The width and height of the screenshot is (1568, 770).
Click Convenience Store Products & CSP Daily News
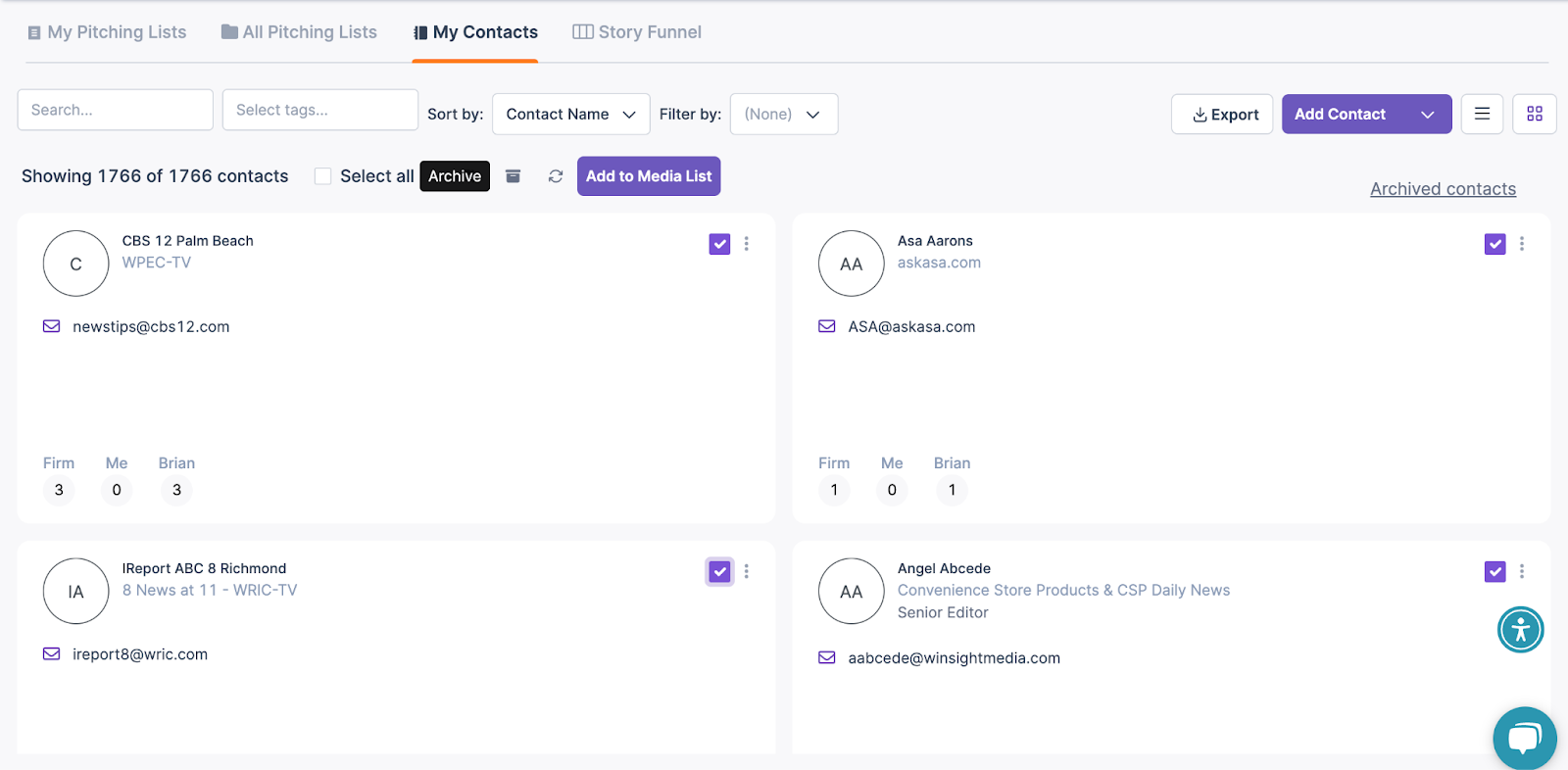[1063, 590]
